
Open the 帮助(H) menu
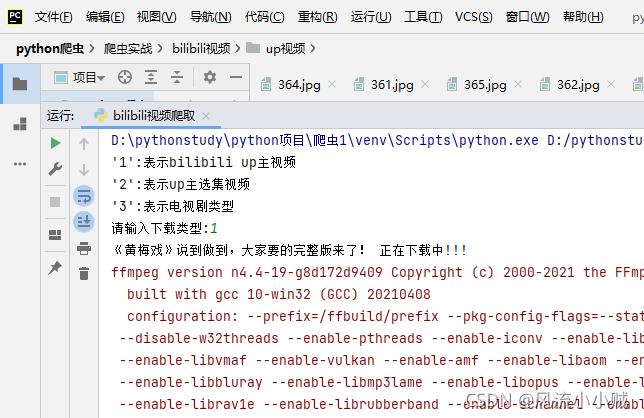(x=583, y=17)
